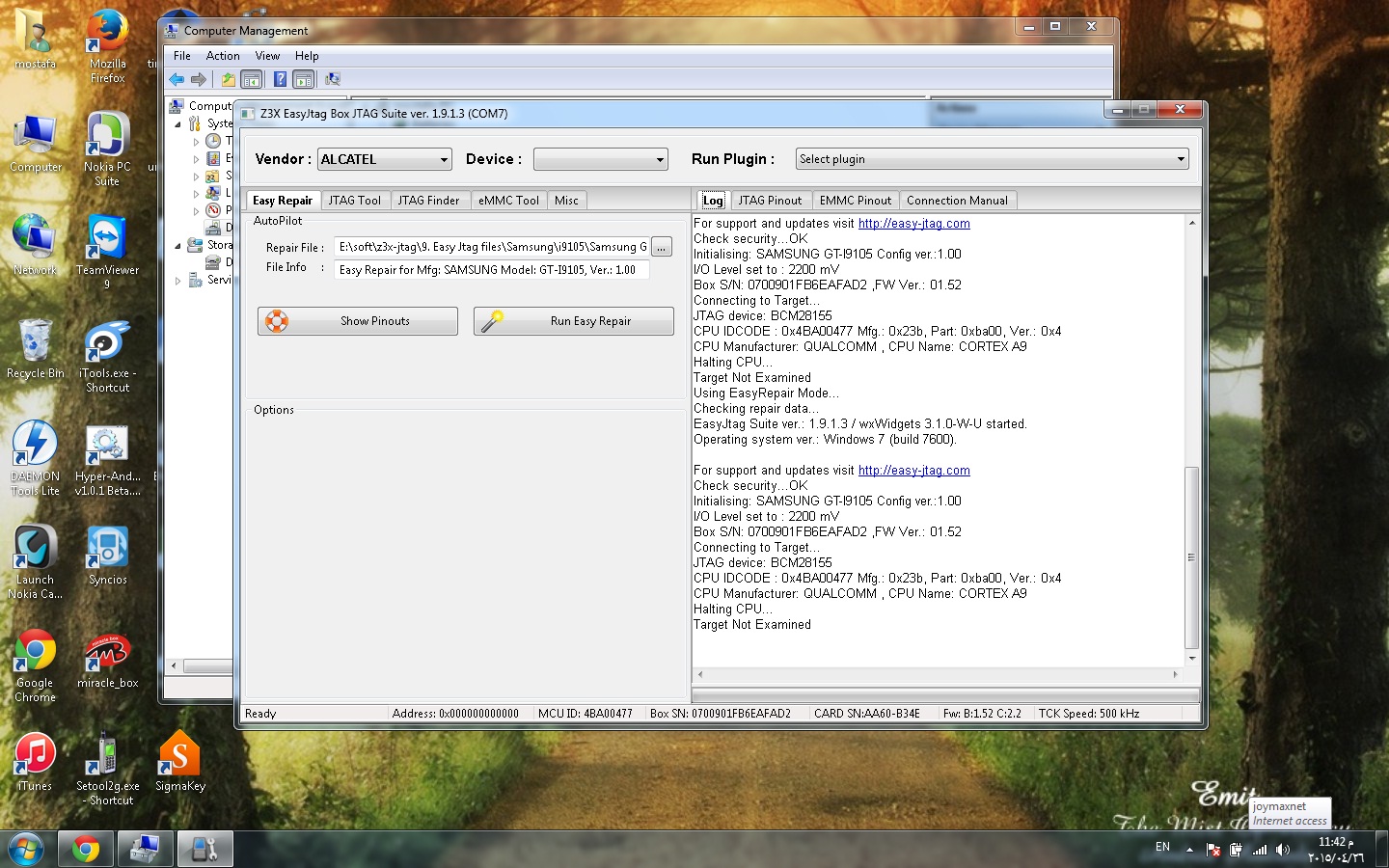
Task: Open miracle_box desktop icon
Action: 107,660
